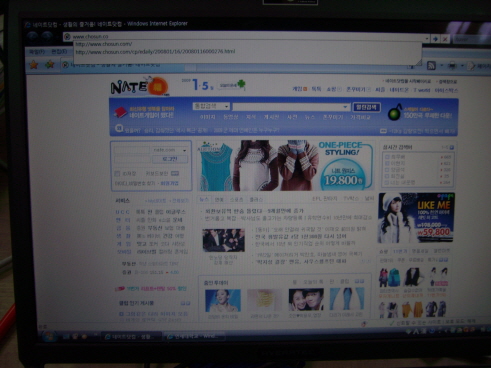Click the Favorites Center star icon

34,64
